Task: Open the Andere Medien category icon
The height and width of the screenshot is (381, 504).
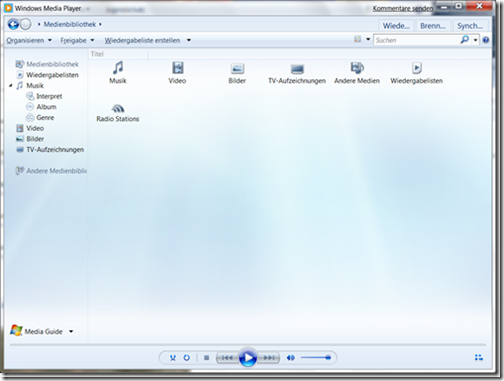Action: 357,72
